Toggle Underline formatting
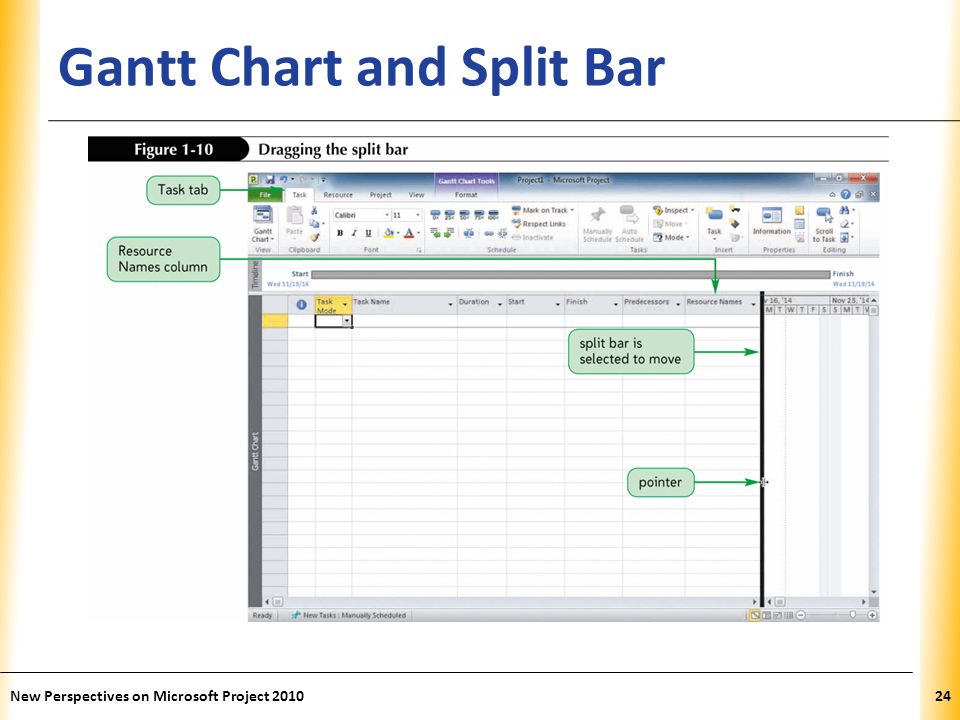960x720 pixels. (x=368, y=233)
